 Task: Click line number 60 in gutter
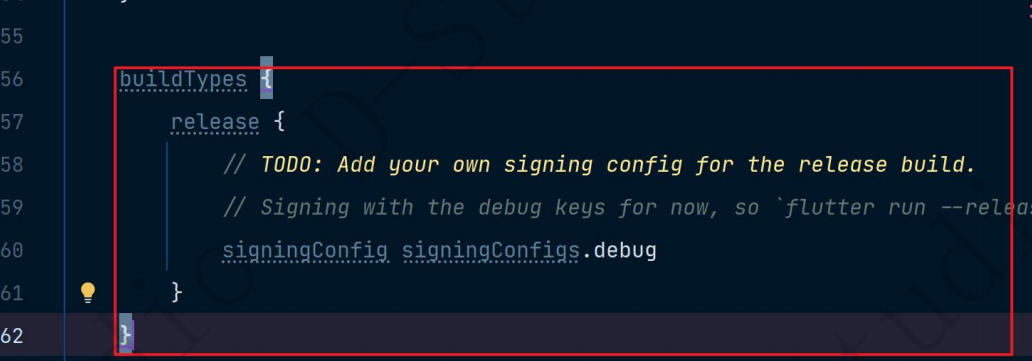[12, 251]
